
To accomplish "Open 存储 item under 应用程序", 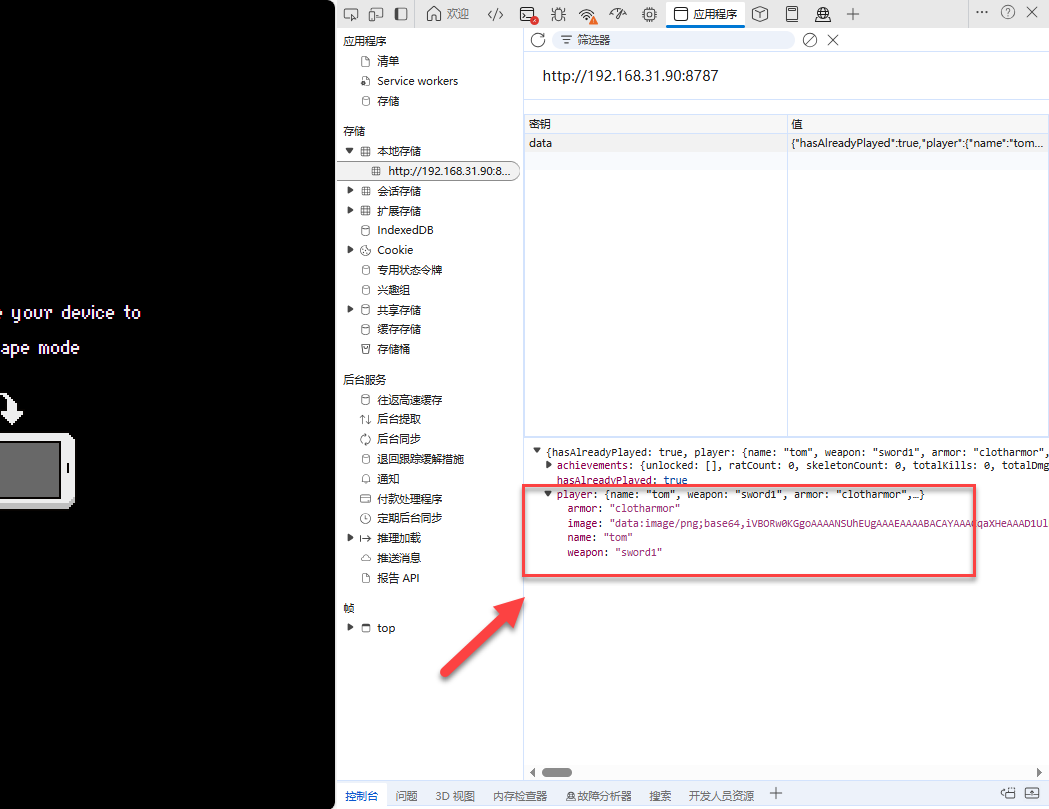I will pyautogui.click(x=387, y=101).
